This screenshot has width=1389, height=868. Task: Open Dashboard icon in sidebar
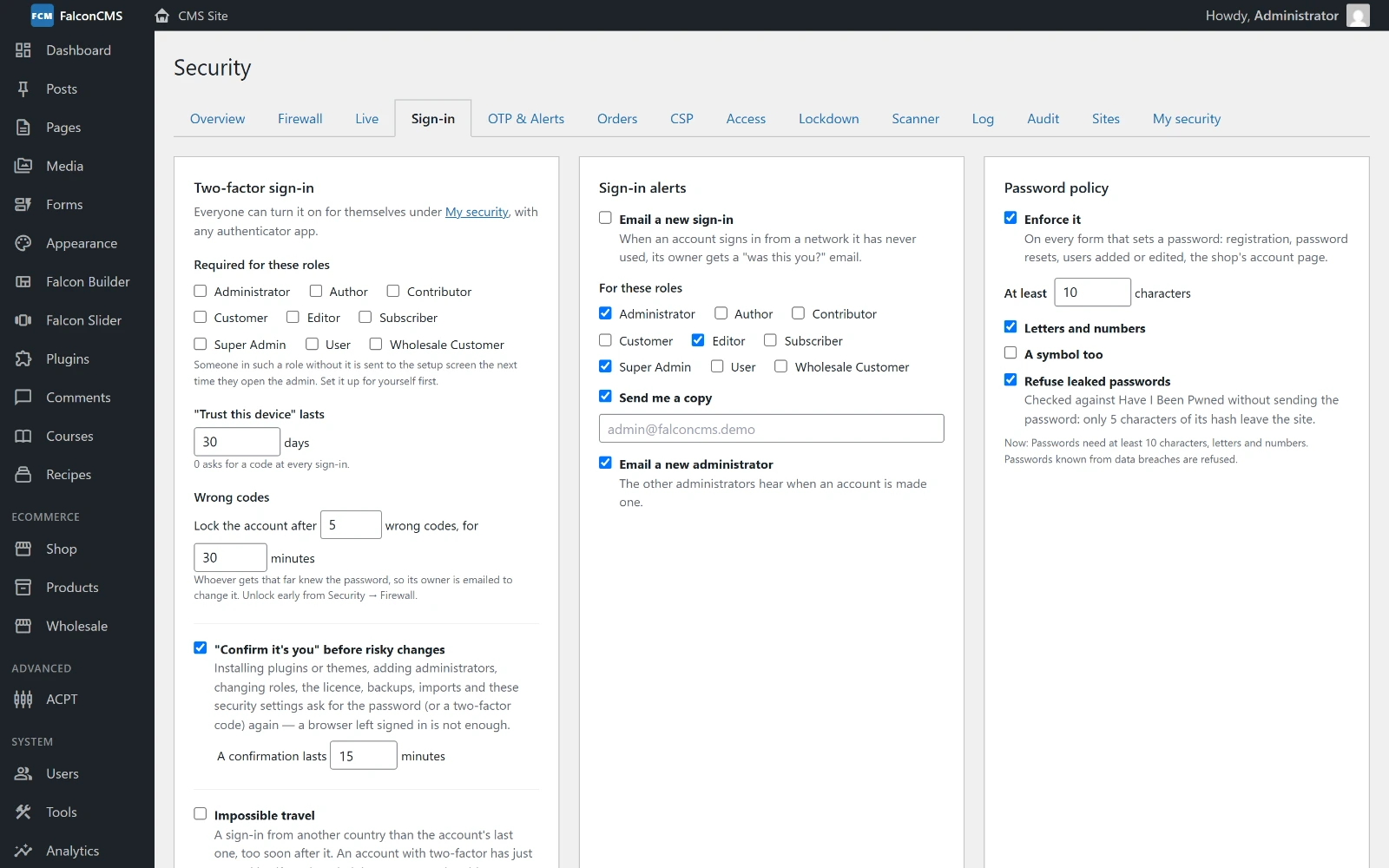tap(23, 50)
